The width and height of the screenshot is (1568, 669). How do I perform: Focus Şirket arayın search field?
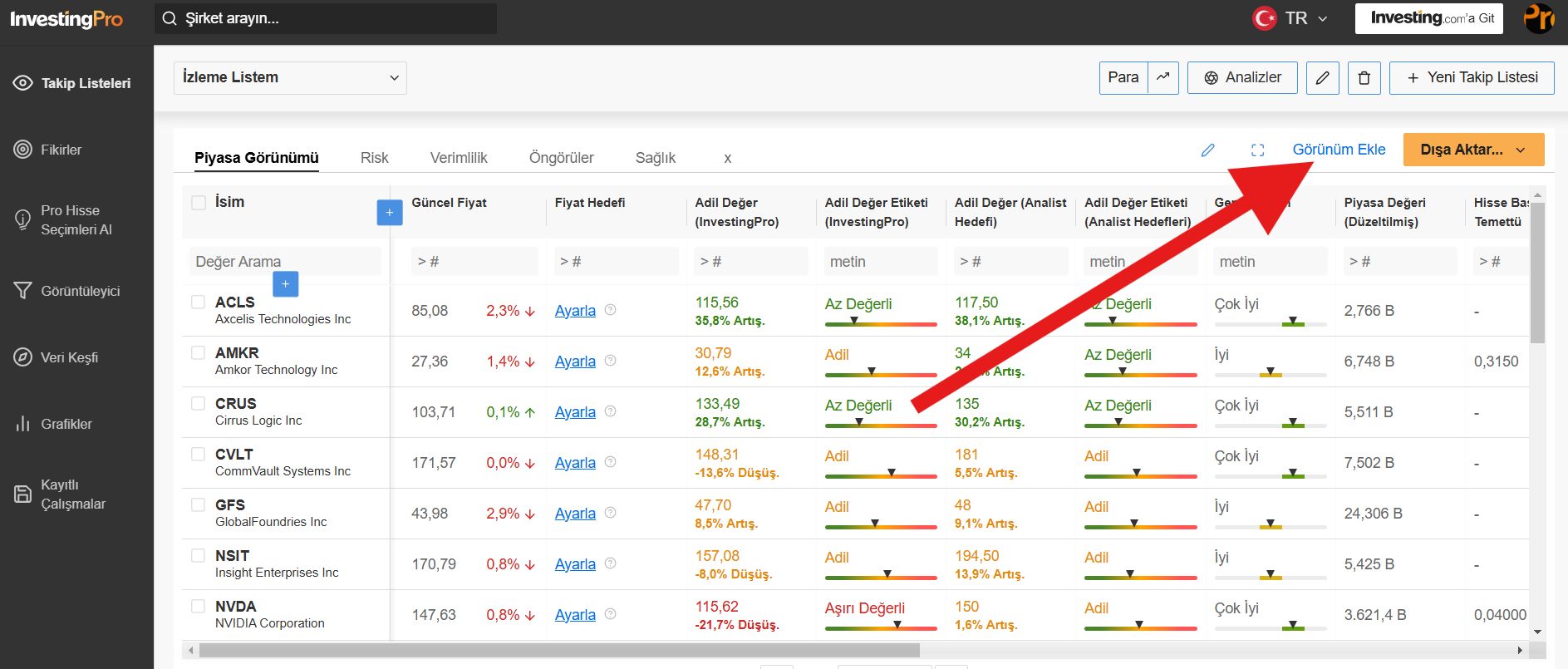(326, 18)
